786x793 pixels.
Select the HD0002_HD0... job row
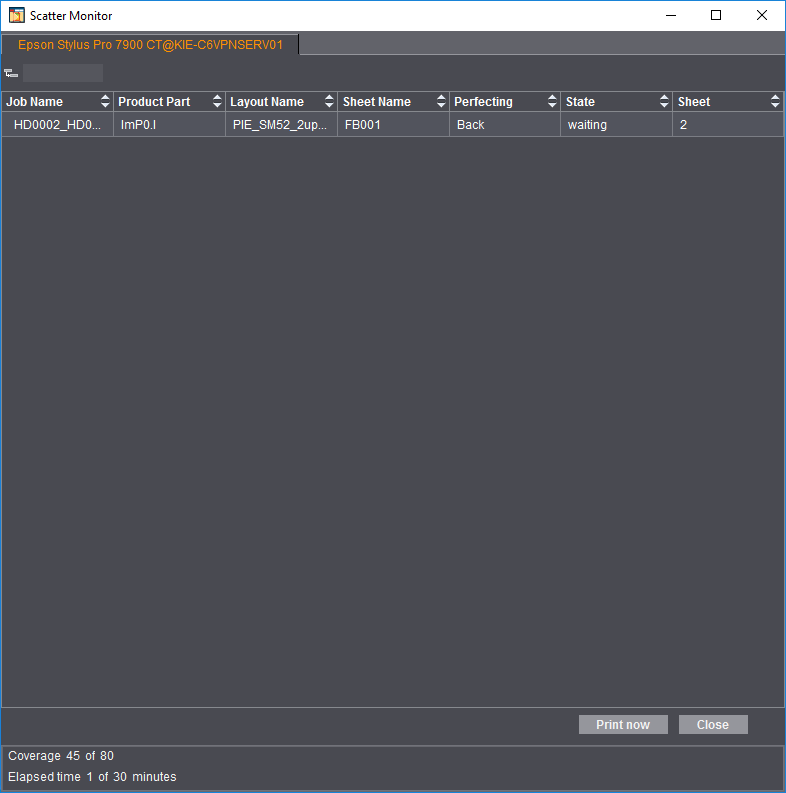[x=392, y=124]
